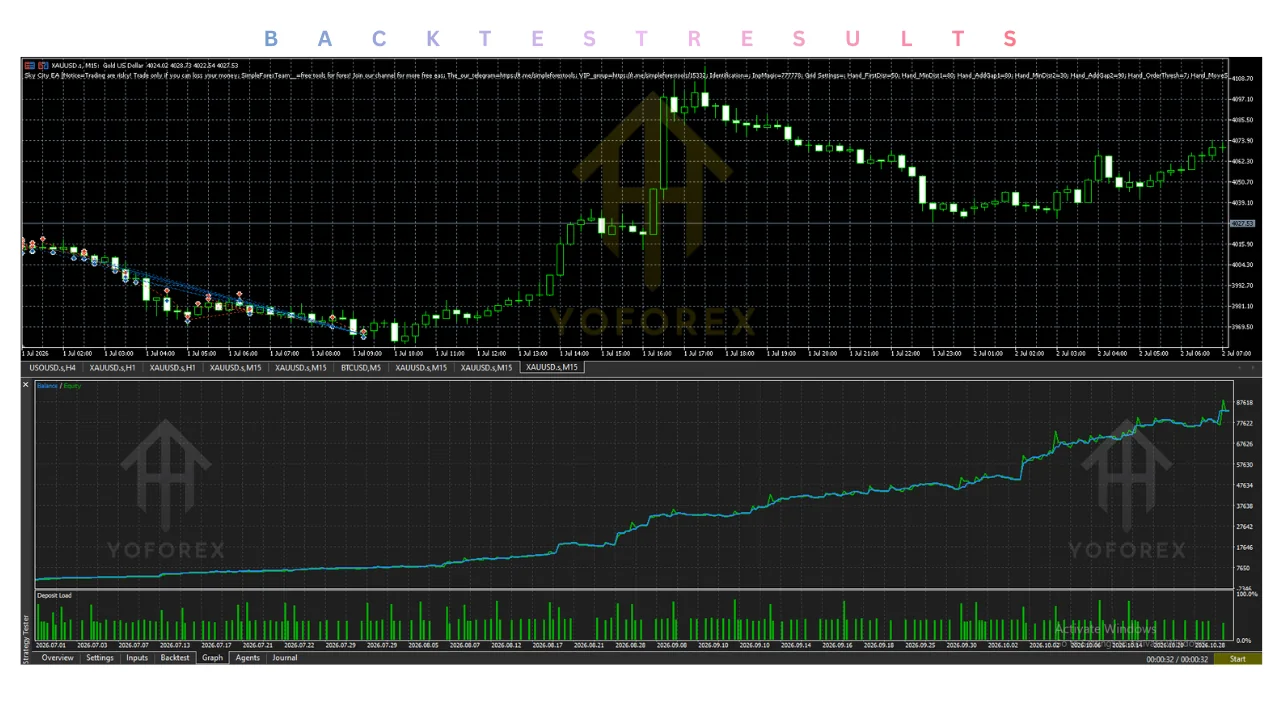Click the Equity legend label
The width and height of the screenshot is (1280, 720).
point(71,386)
